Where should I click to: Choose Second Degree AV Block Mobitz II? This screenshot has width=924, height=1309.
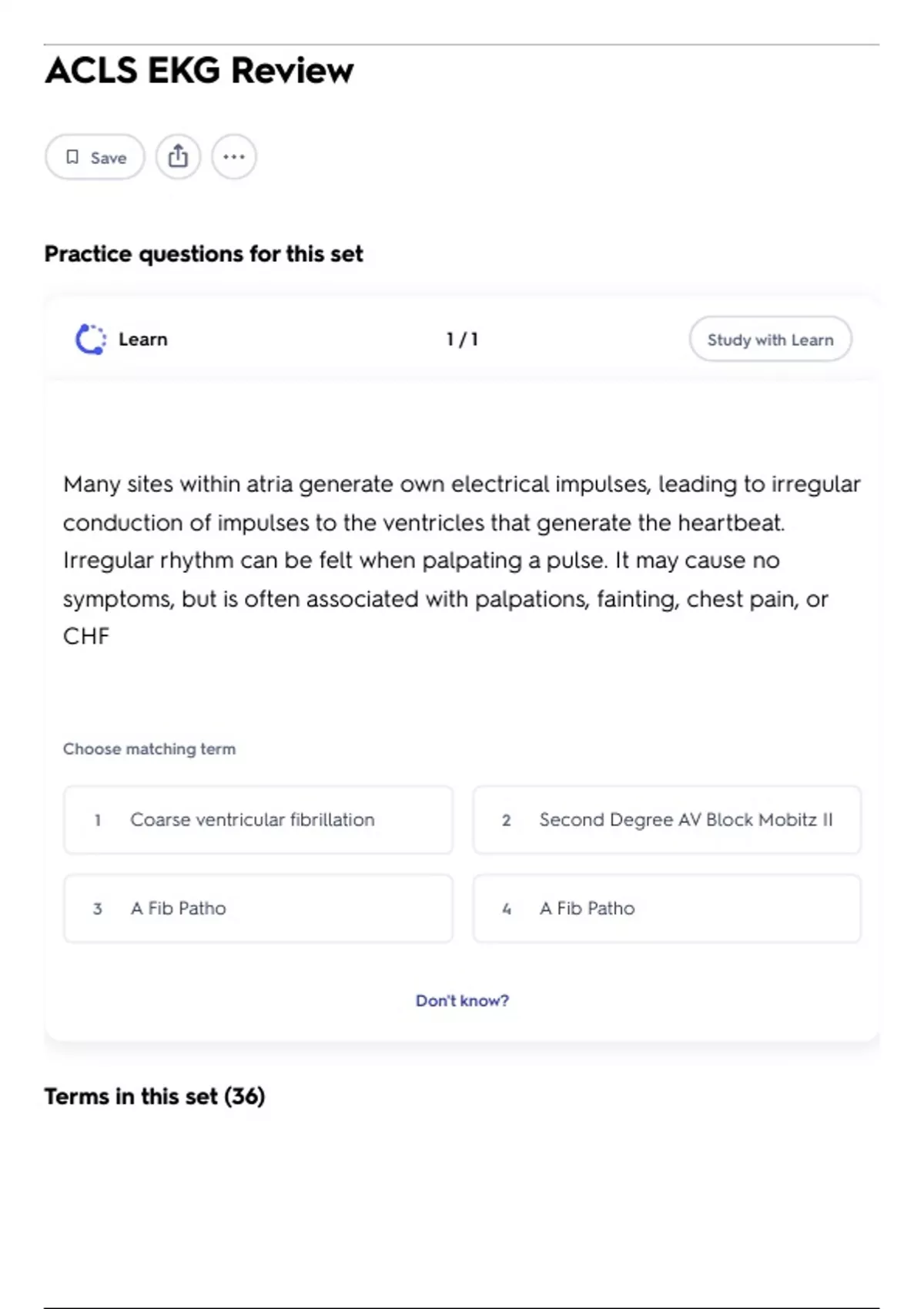[667, 820]
